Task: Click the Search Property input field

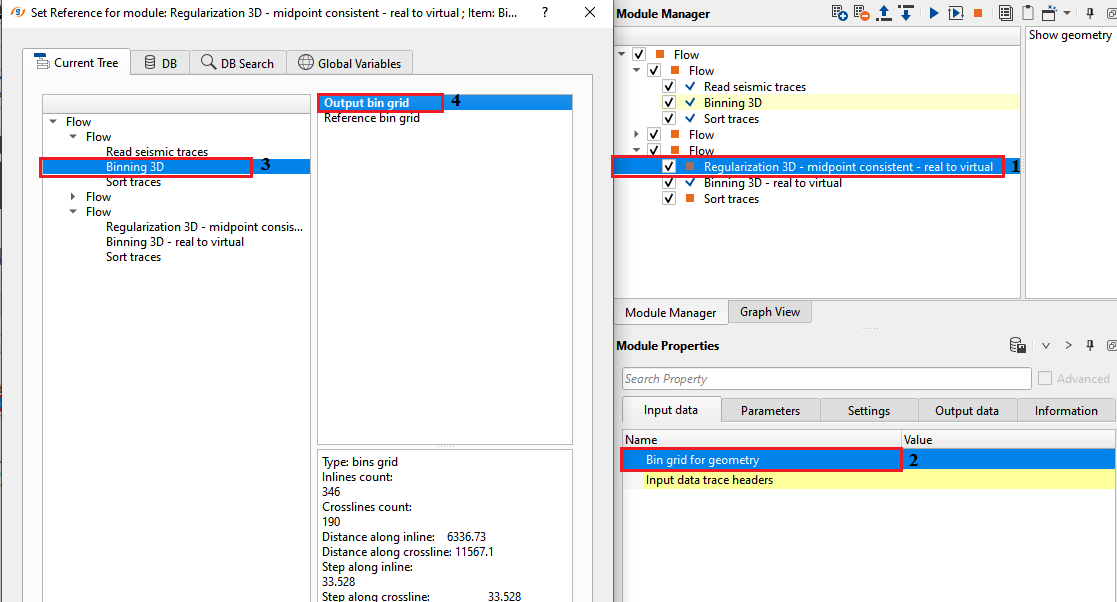Action: (826, 378)
